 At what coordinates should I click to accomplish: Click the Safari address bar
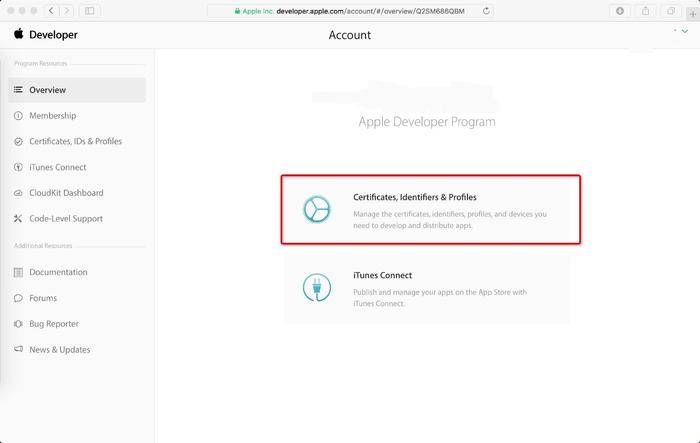click(350, 10)
